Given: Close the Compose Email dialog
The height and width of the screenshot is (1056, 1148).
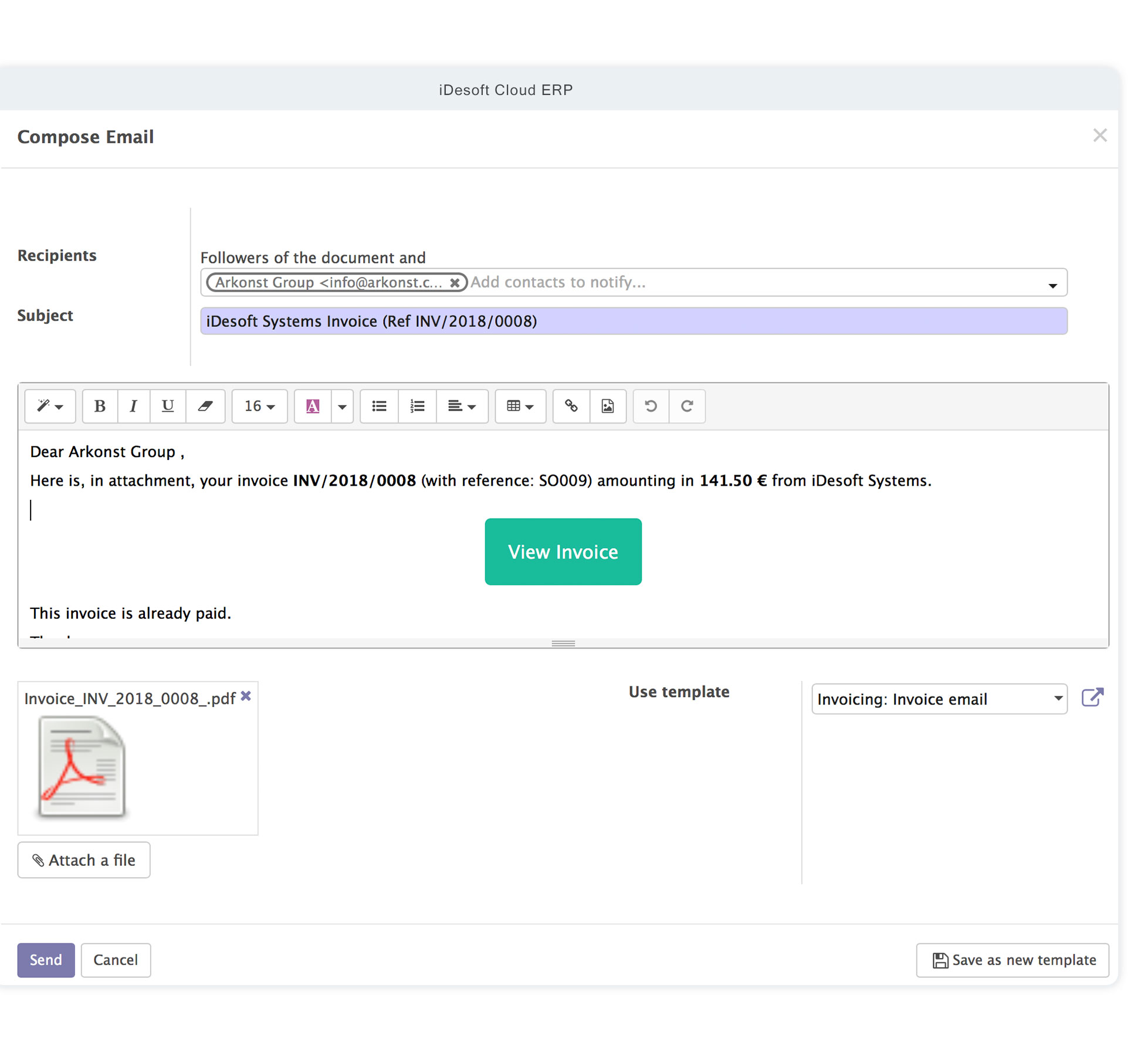Looking at the screenshot, I should 1100,136.
